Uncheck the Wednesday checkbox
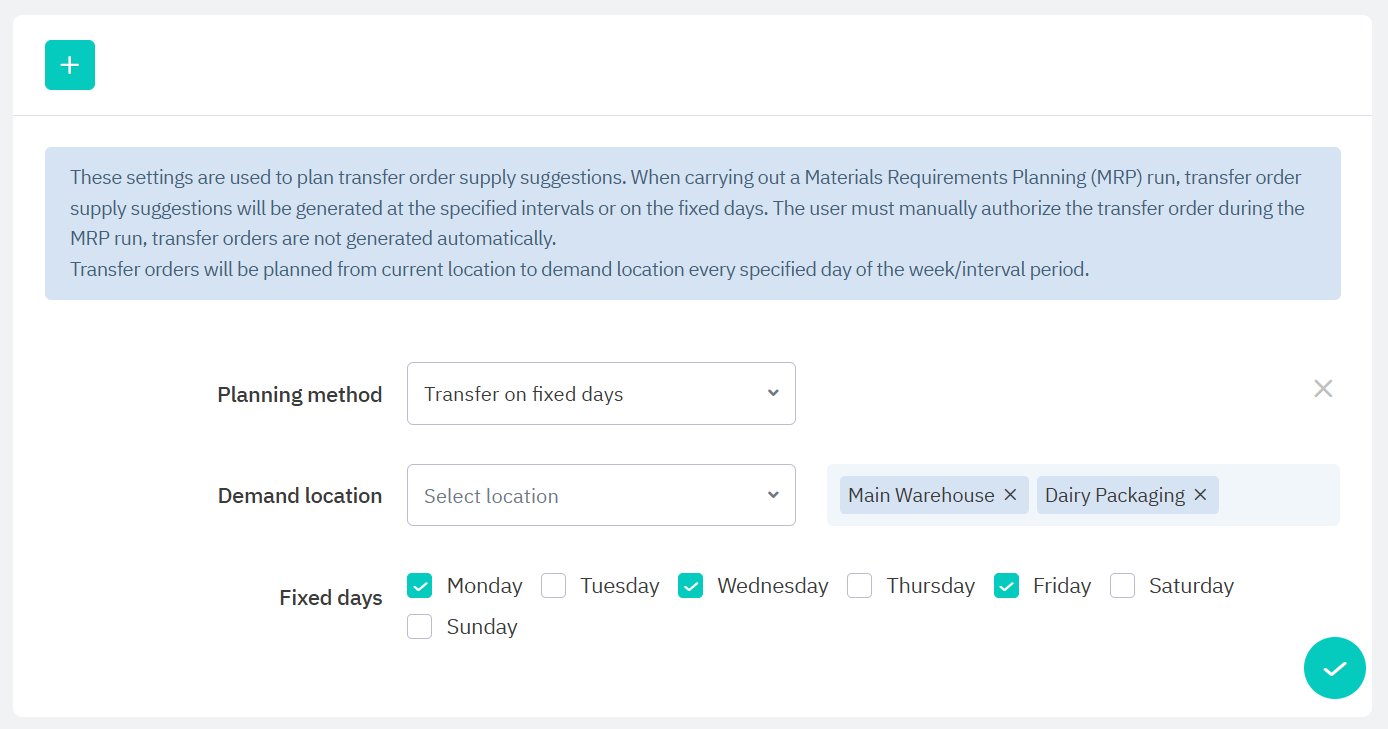 [690, 586]
